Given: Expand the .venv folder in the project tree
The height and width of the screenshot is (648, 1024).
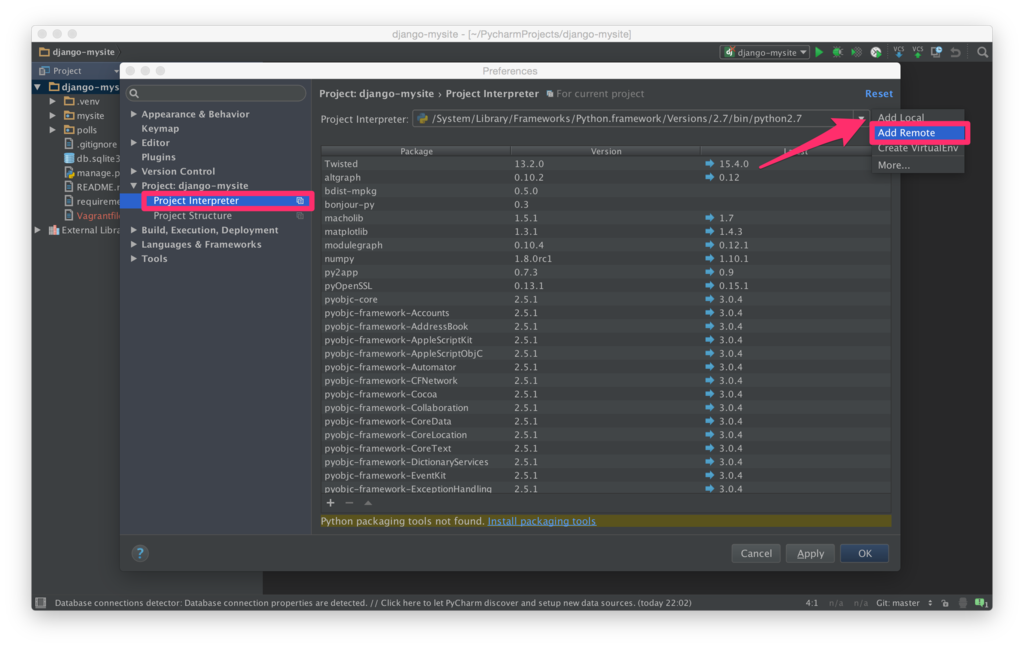Looking at the screenshot, I should 52,101.
